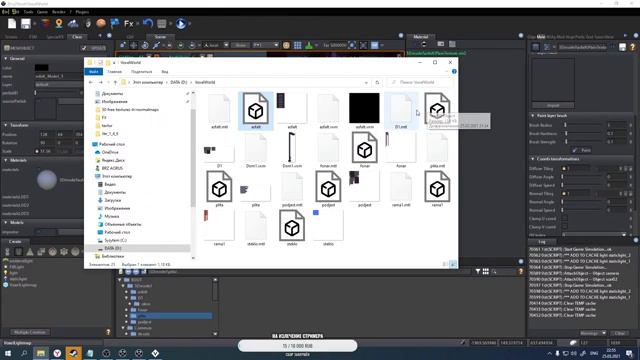The image size is (640, 360).
Task: Select DATA (D:) drive in sidebar
Action: pos(112,248)
